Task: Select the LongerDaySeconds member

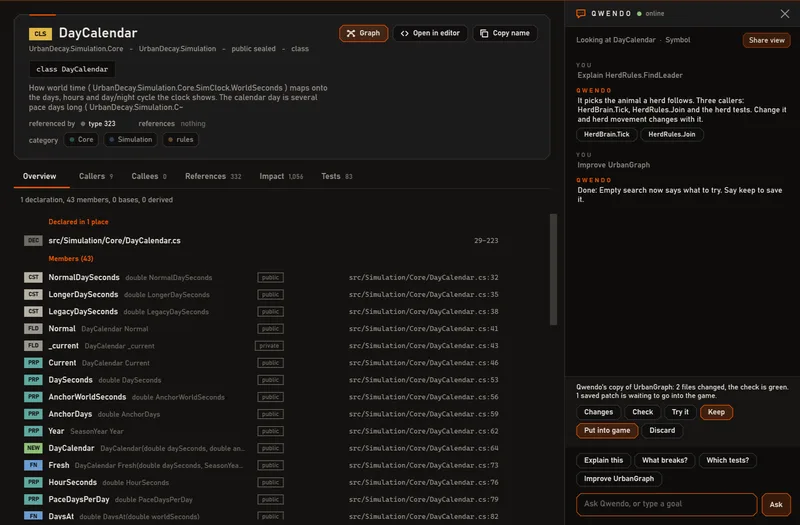Action: [x=83, y=294]
